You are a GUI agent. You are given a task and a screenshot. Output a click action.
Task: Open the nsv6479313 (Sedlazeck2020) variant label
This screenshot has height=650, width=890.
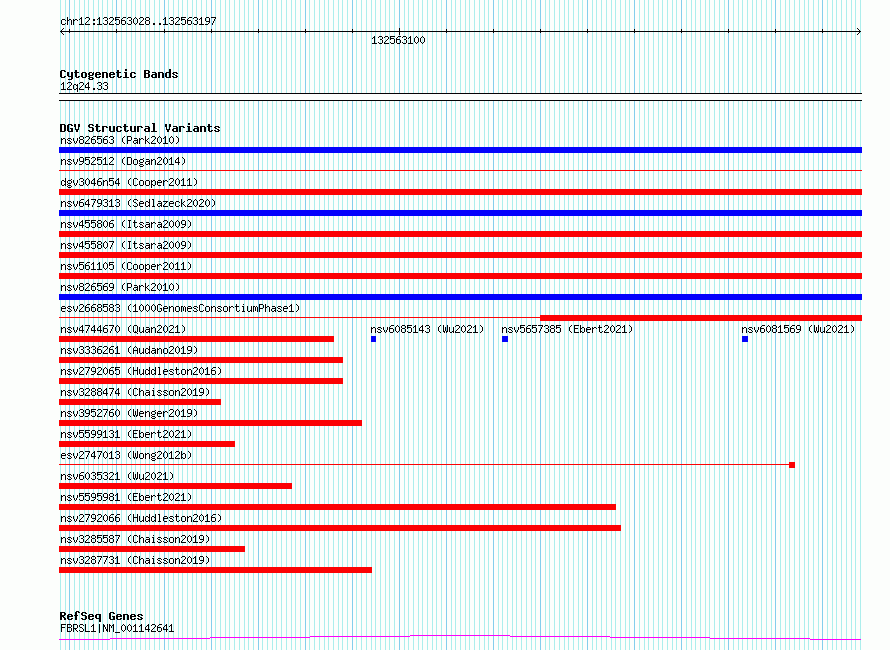(138, 203)
